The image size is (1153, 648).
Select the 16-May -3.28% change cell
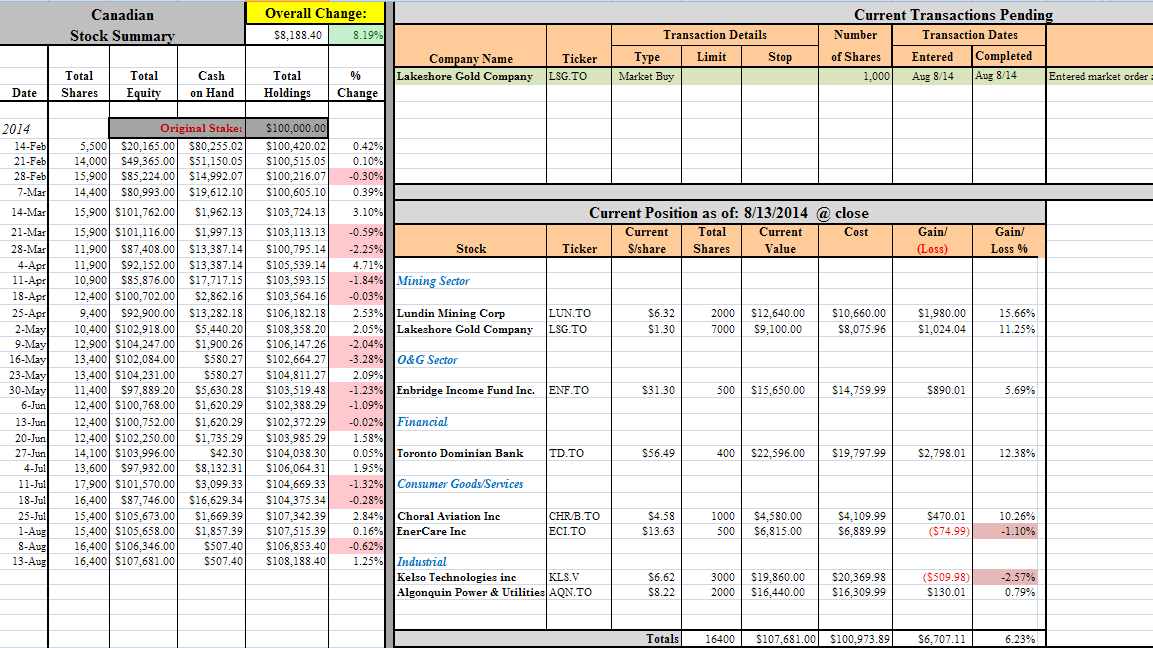(357, 360)
